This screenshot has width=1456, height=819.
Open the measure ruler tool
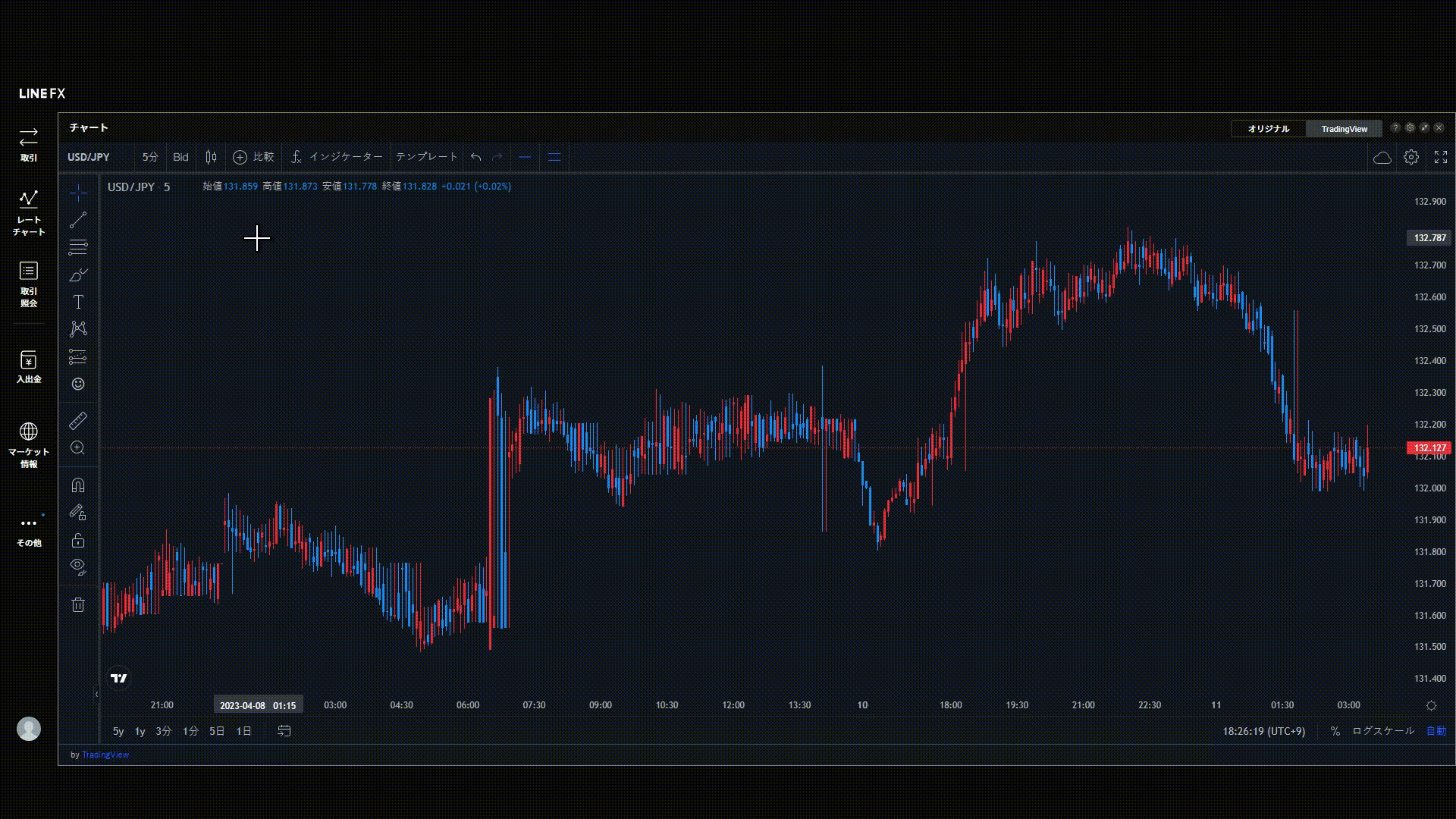[x=78, y=420]
